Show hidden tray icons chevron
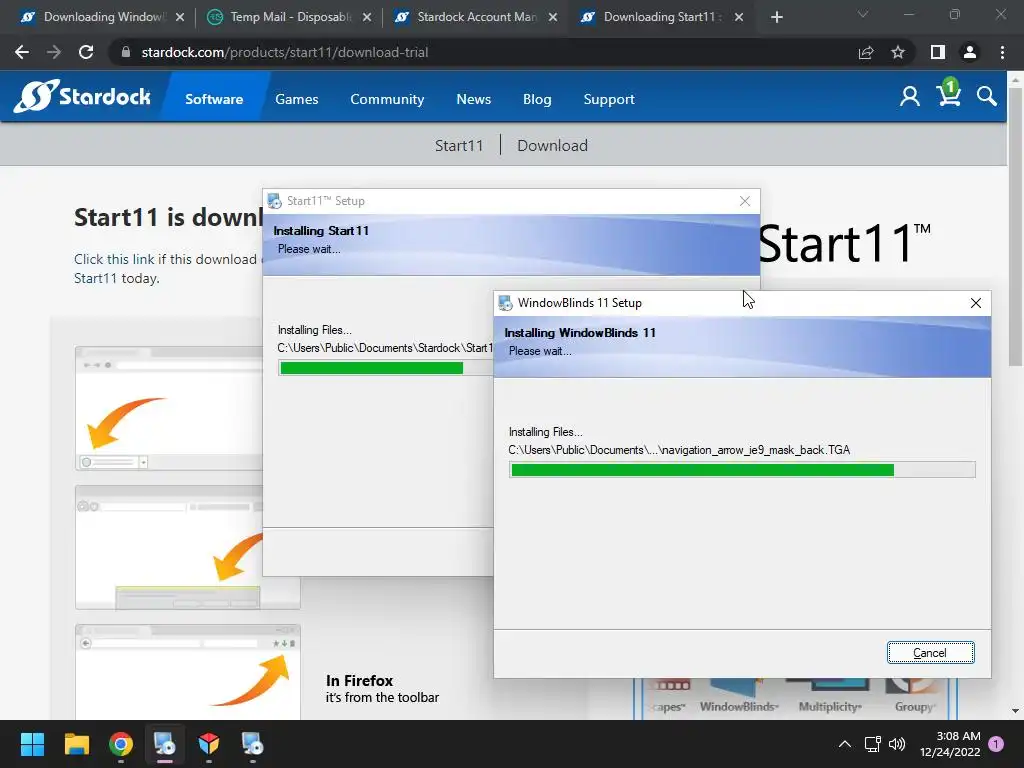Image resolution: width=1024 pixels, height=768 pixels. click(844, 744)
